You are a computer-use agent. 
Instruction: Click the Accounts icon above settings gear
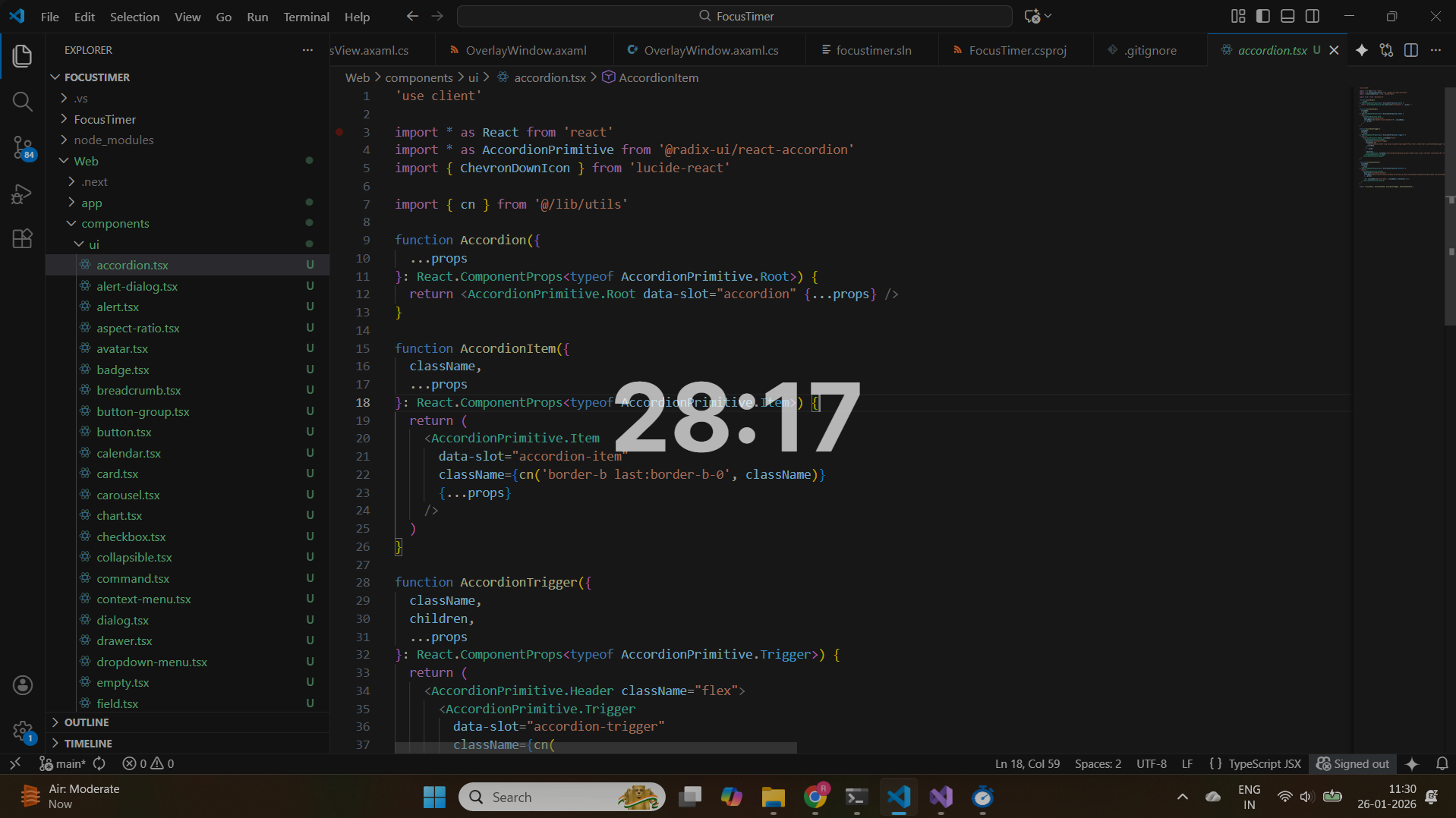[x=22, y=684]
